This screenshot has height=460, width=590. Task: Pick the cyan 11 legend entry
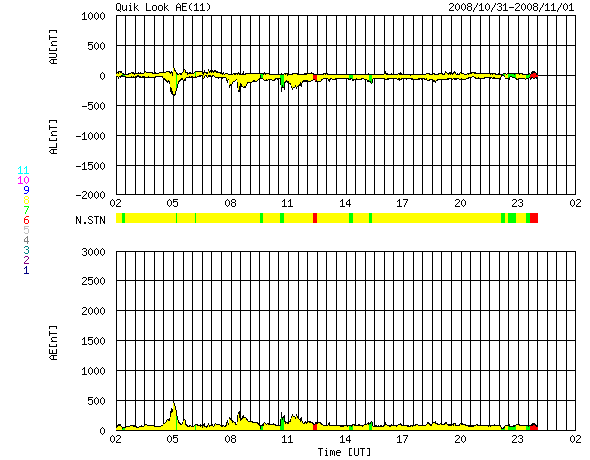point(23,170)
